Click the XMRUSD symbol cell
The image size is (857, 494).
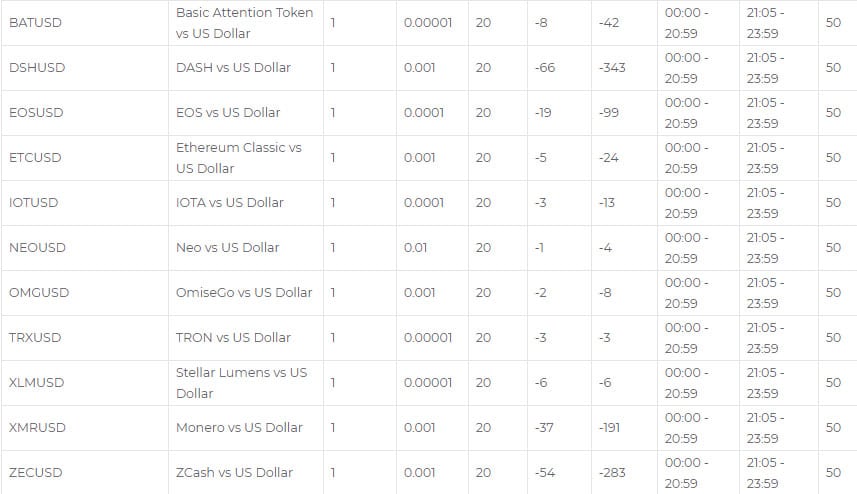coord(37,427)
